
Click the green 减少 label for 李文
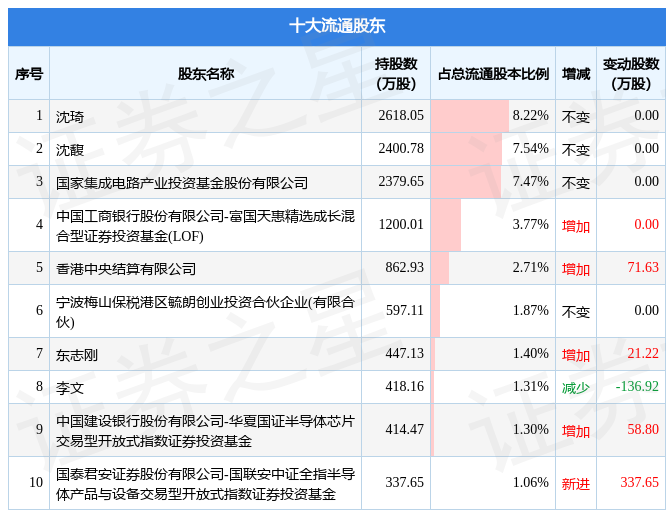[x=576, y=387]
